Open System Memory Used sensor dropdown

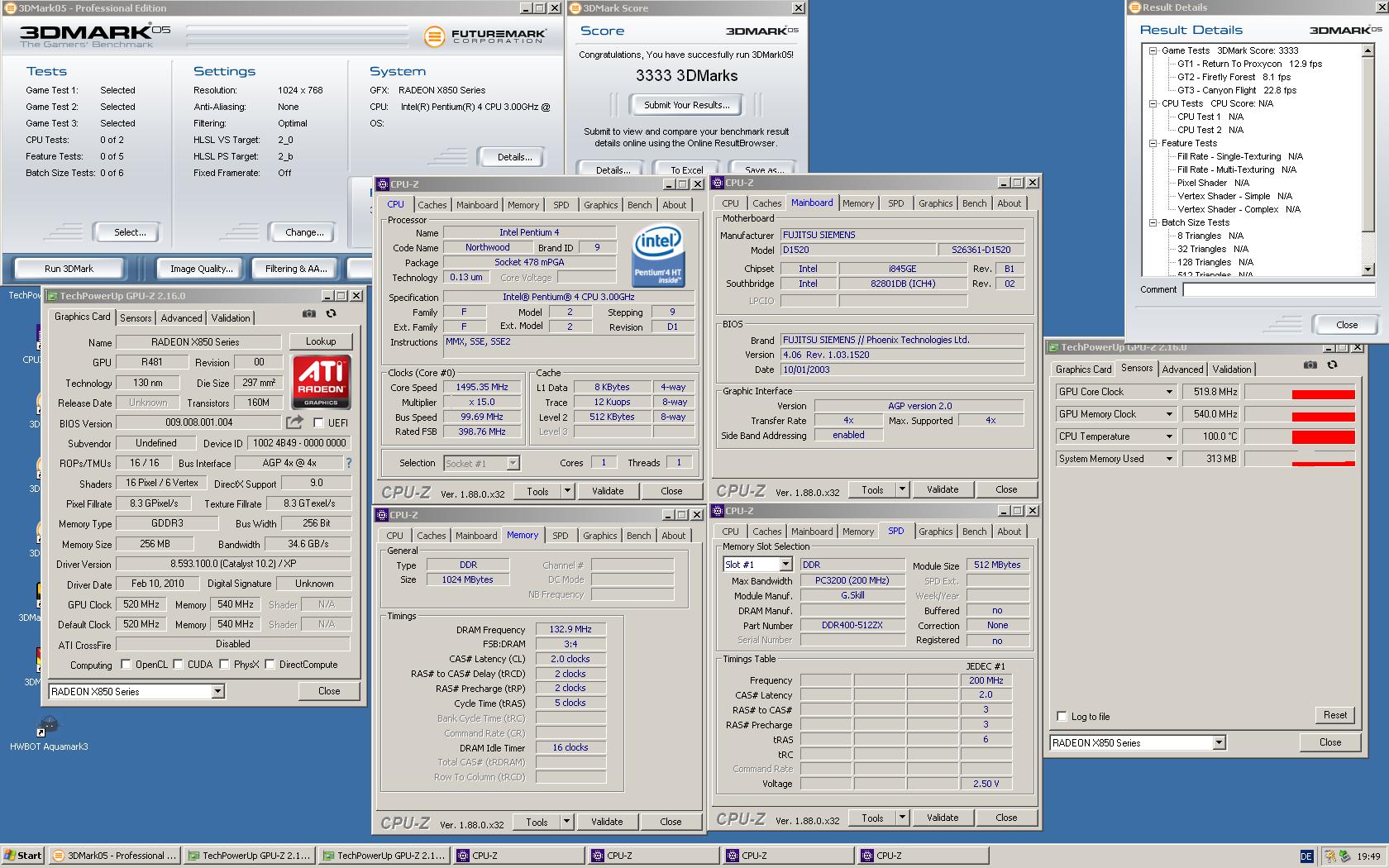click(x=1169, y=459)
